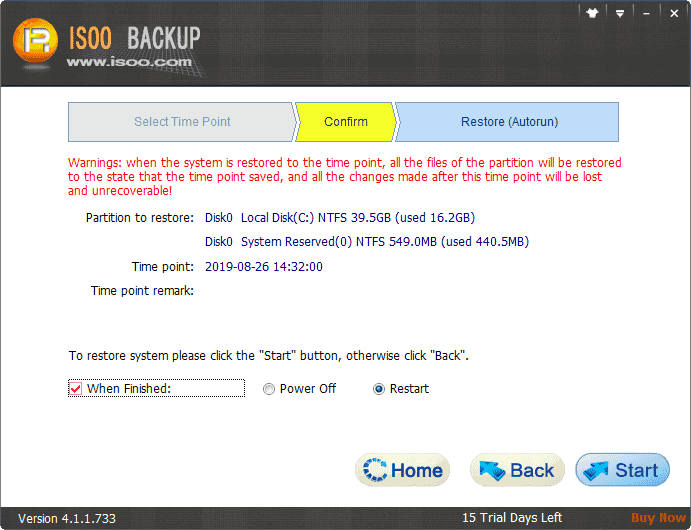691x530 pixels.
Task: Close the Isoo Backup window
Action: pyautogui.click(x=672, y=13)
